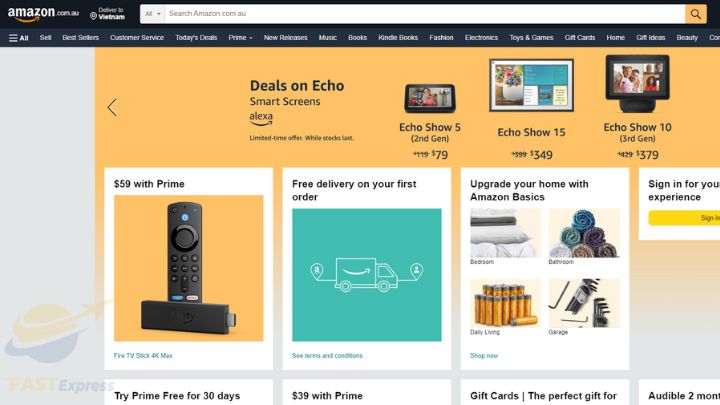Select the Bedroom category image
Viewport: 720px width, 405px height.
point(505,233)
